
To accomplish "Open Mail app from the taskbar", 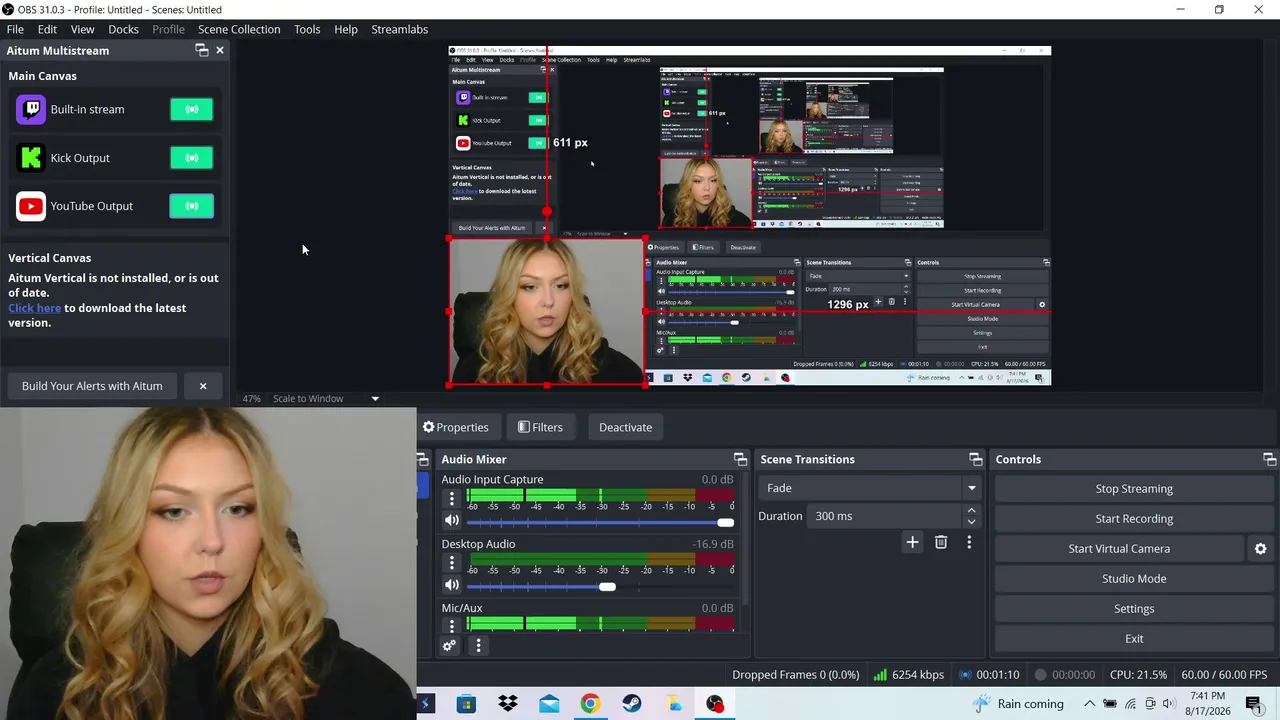I will click(549, 704).
